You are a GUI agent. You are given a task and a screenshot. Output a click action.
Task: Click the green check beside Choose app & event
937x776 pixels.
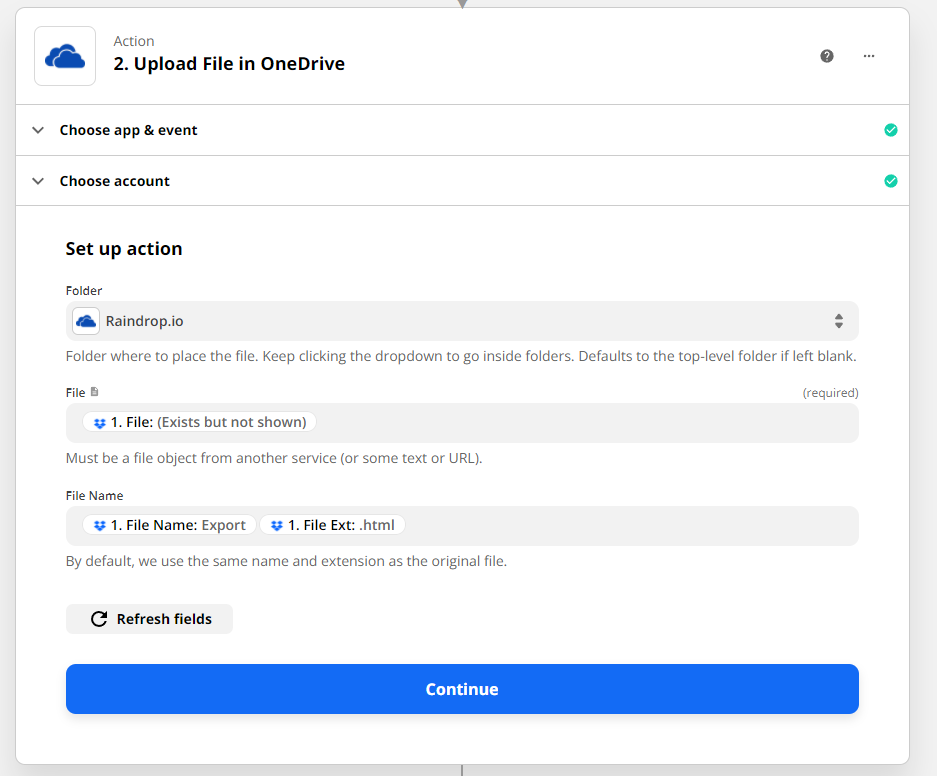coord(890,130)
